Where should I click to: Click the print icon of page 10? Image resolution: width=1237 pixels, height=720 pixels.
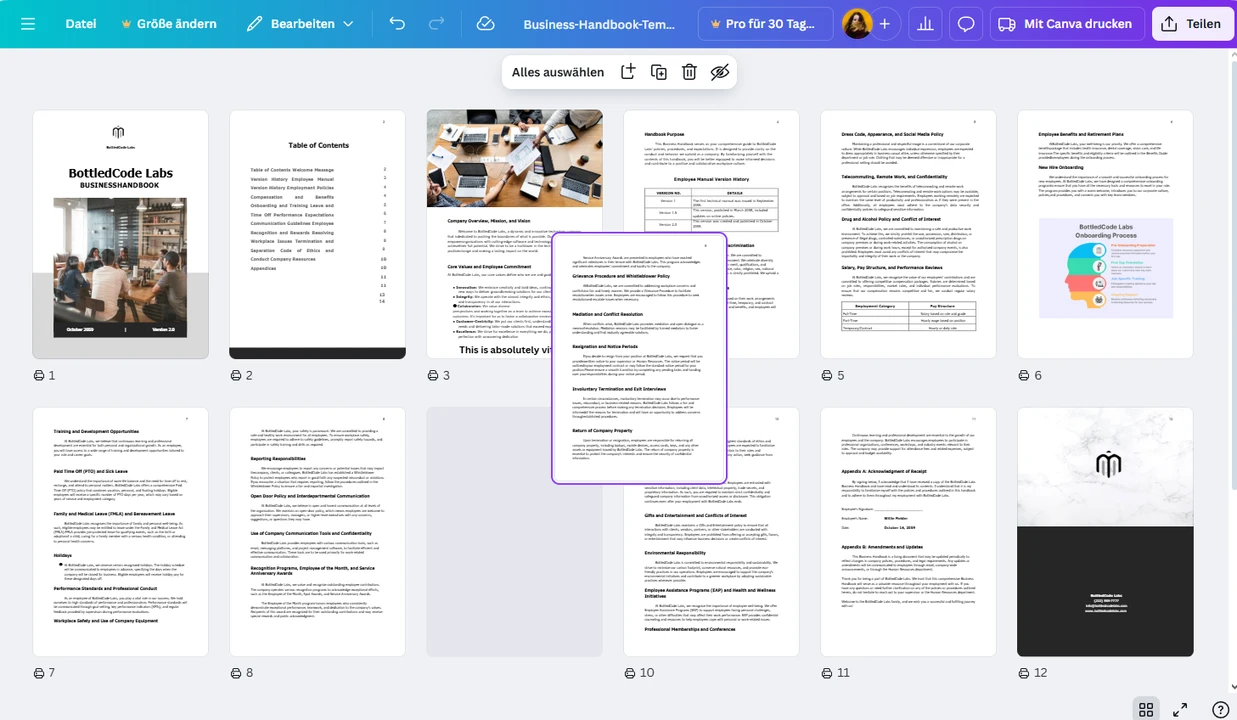tap(630, 673)
